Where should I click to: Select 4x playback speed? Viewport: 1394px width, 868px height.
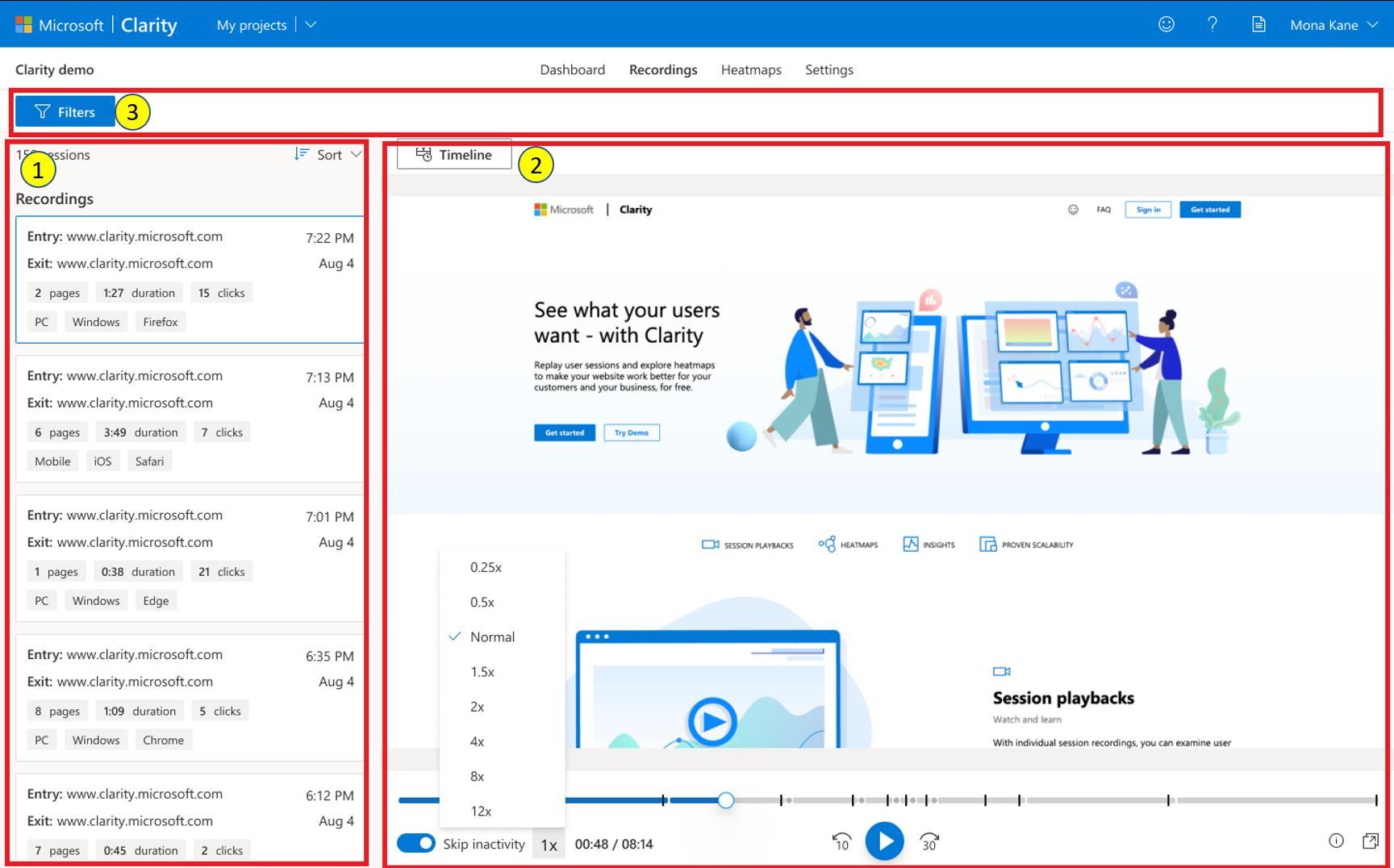tap(502, 741)
